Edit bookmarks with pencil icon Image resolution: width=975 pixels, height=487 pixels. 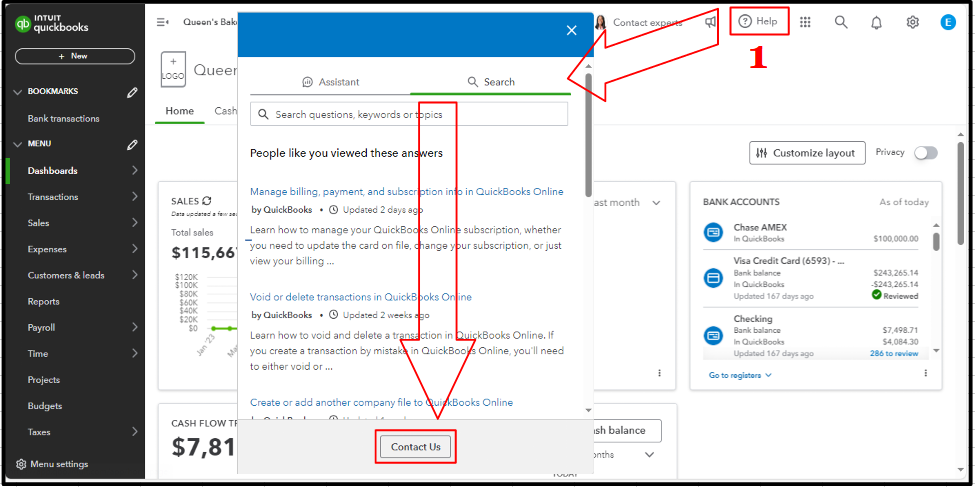[132, 93]
